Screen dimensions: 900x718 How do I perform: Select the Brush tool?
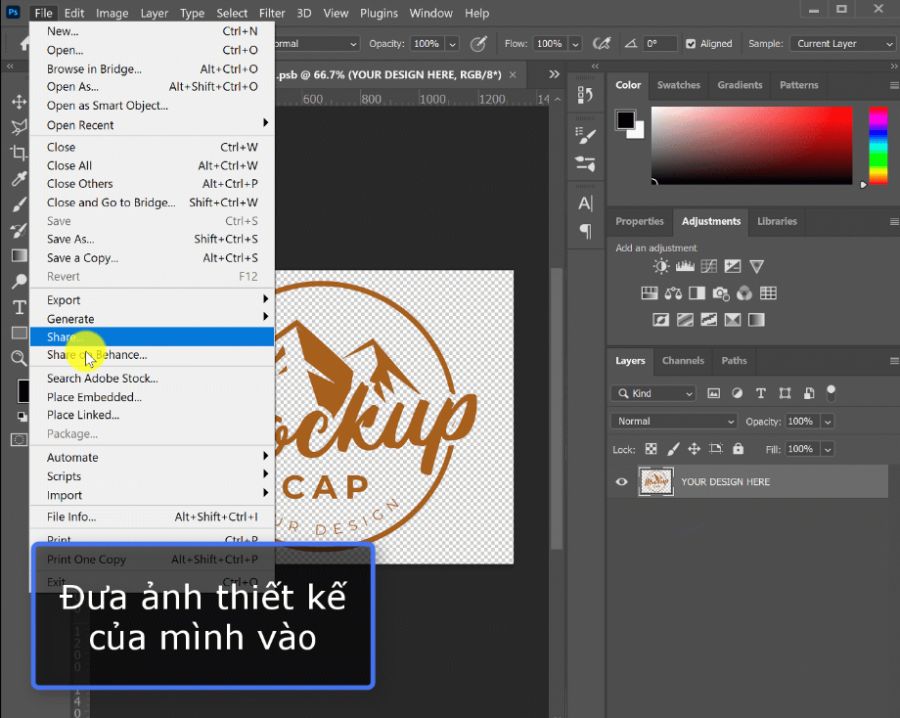pos(19,204)
